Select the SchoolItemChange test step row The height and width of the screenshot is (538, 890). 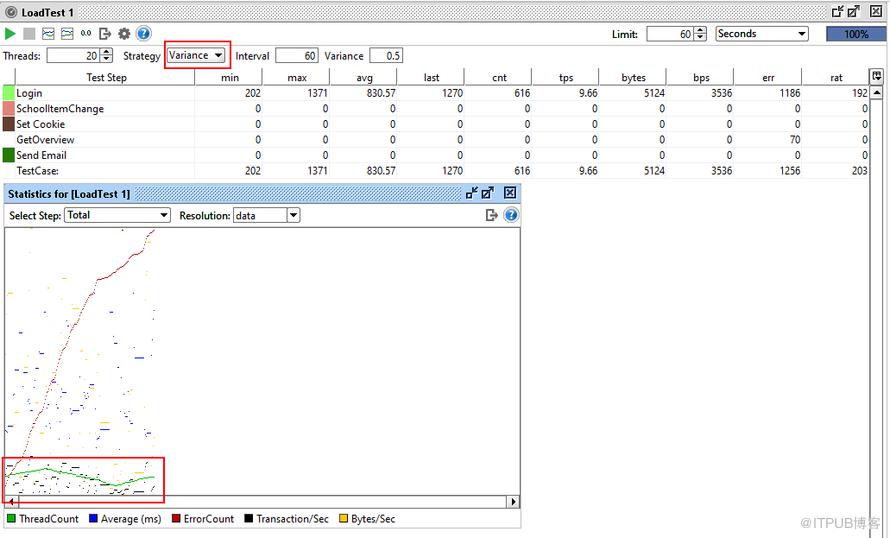pyautogui.click(x=436, y=108)
